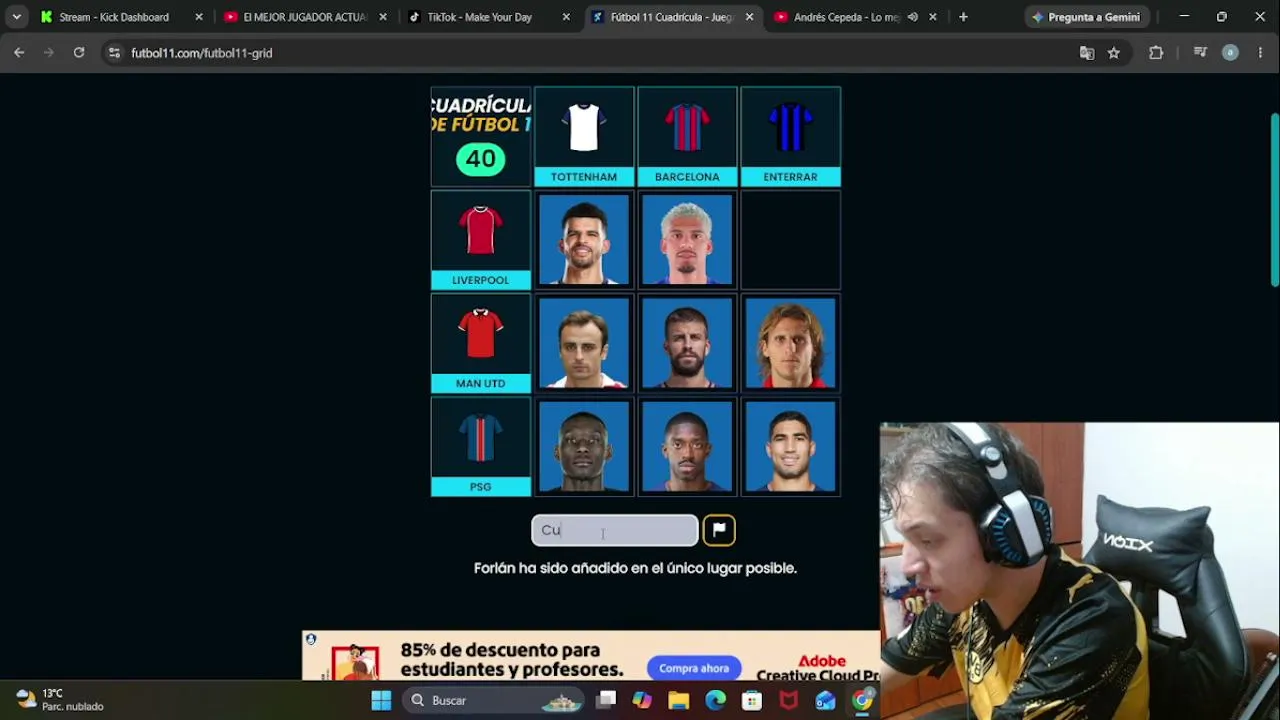
Task: Select the empty Liverpool–Enterrar grid cell
Action: [790, 240]
